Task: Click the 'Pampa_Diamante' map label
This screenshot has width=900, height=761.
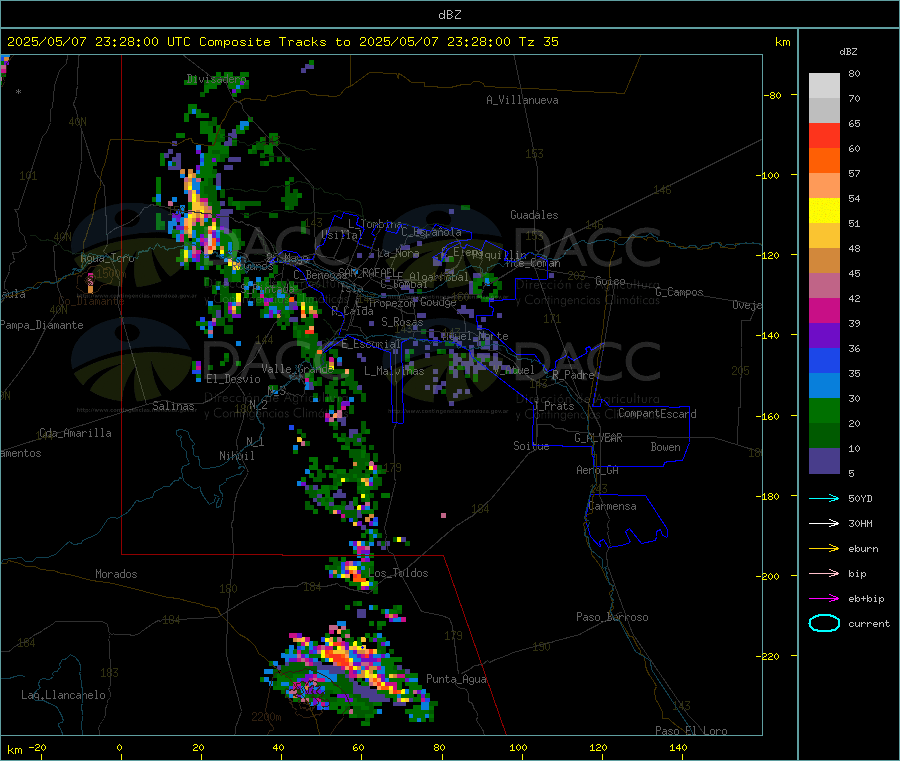Action: [x=41, y=325]
